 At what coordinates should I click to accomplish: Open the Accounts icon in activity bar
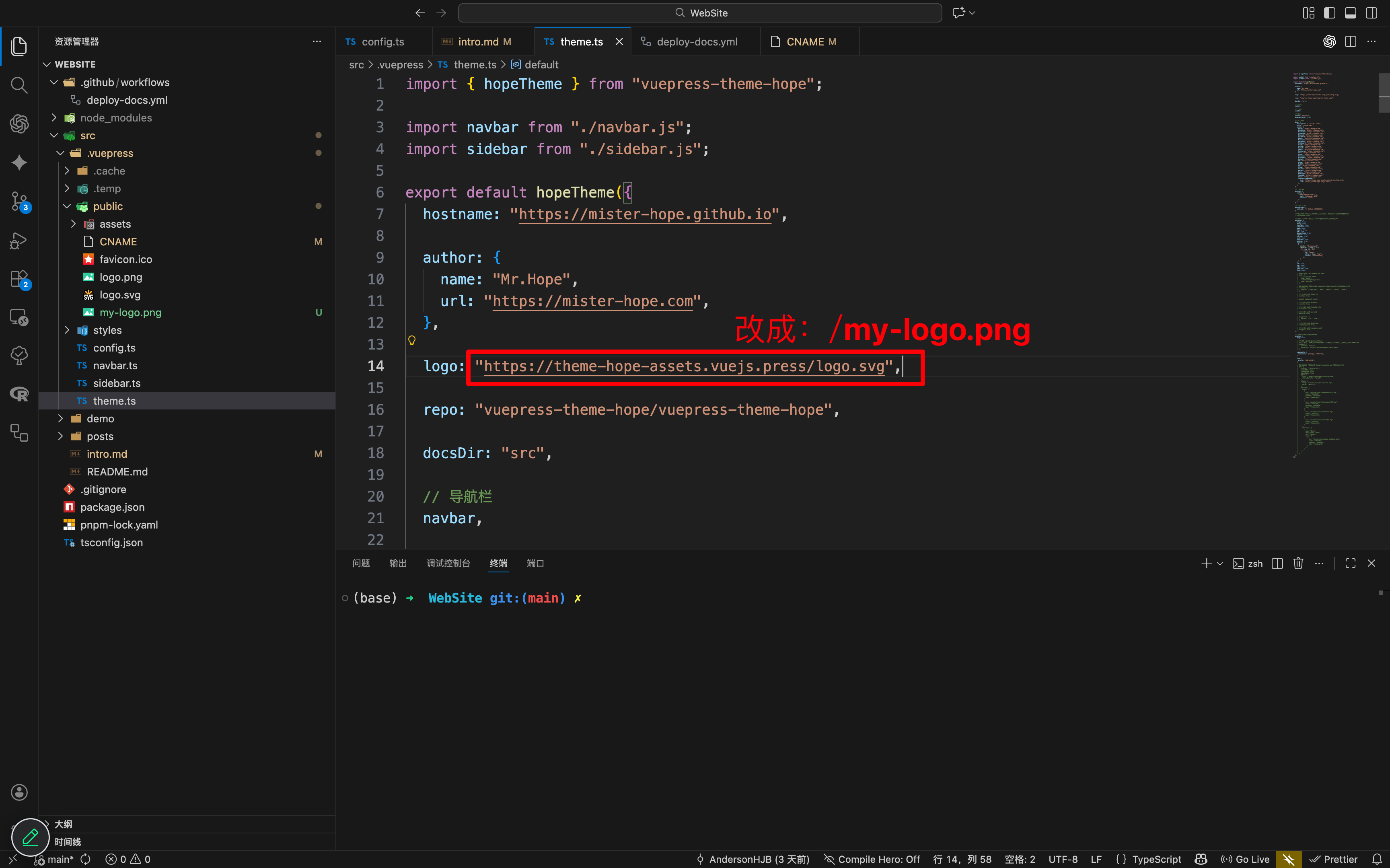coord(19,792)
